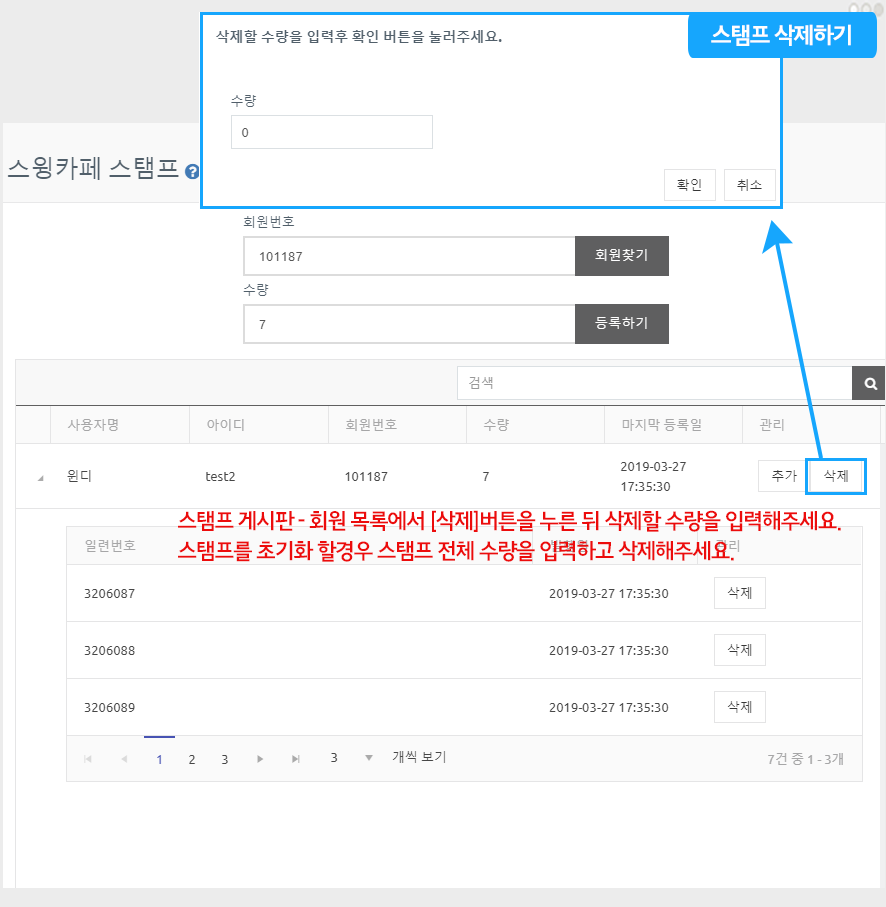Click the 검색 search input field
This screenshot has height=907, width=886.
pos(654,383)
